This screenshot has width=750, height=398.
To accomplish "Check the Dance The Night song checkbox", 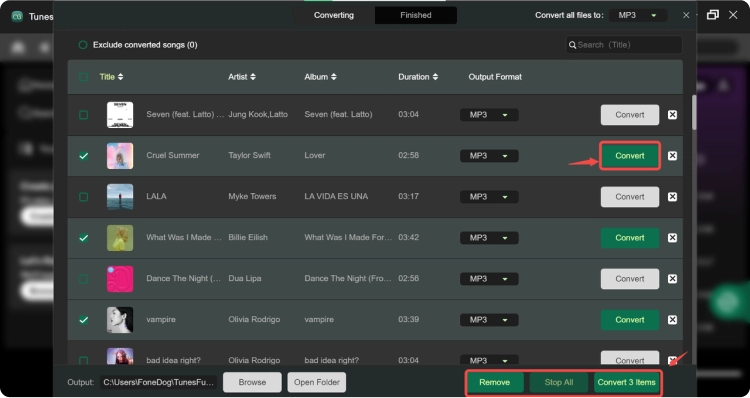I will [x=84, y=279].
